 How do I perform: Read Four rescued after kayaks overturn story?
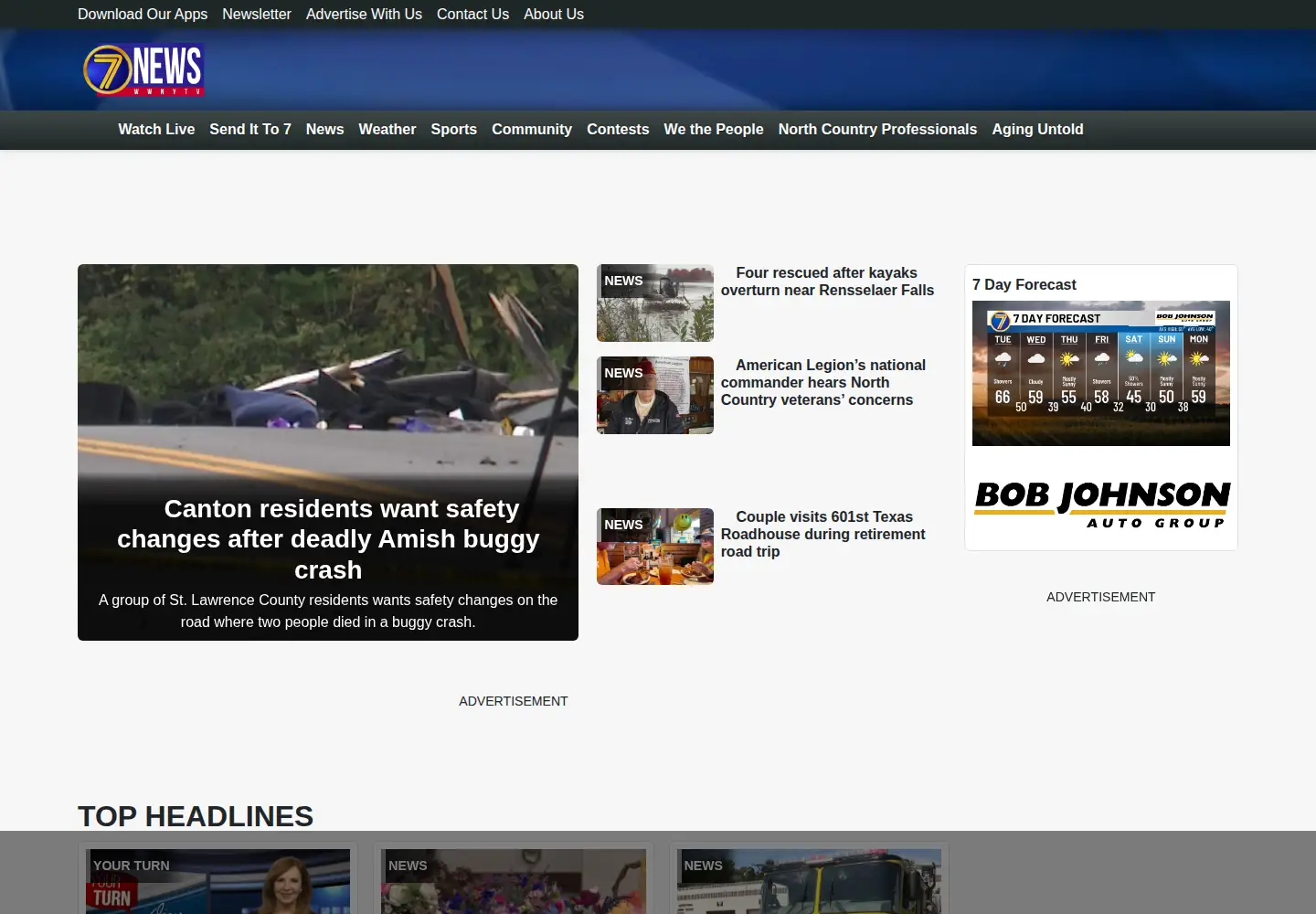click(827, 282)
